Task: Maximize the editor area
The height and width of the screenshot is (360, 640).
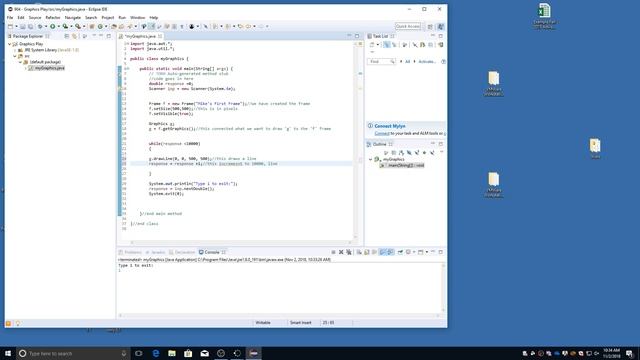Action: coord(357,36)
